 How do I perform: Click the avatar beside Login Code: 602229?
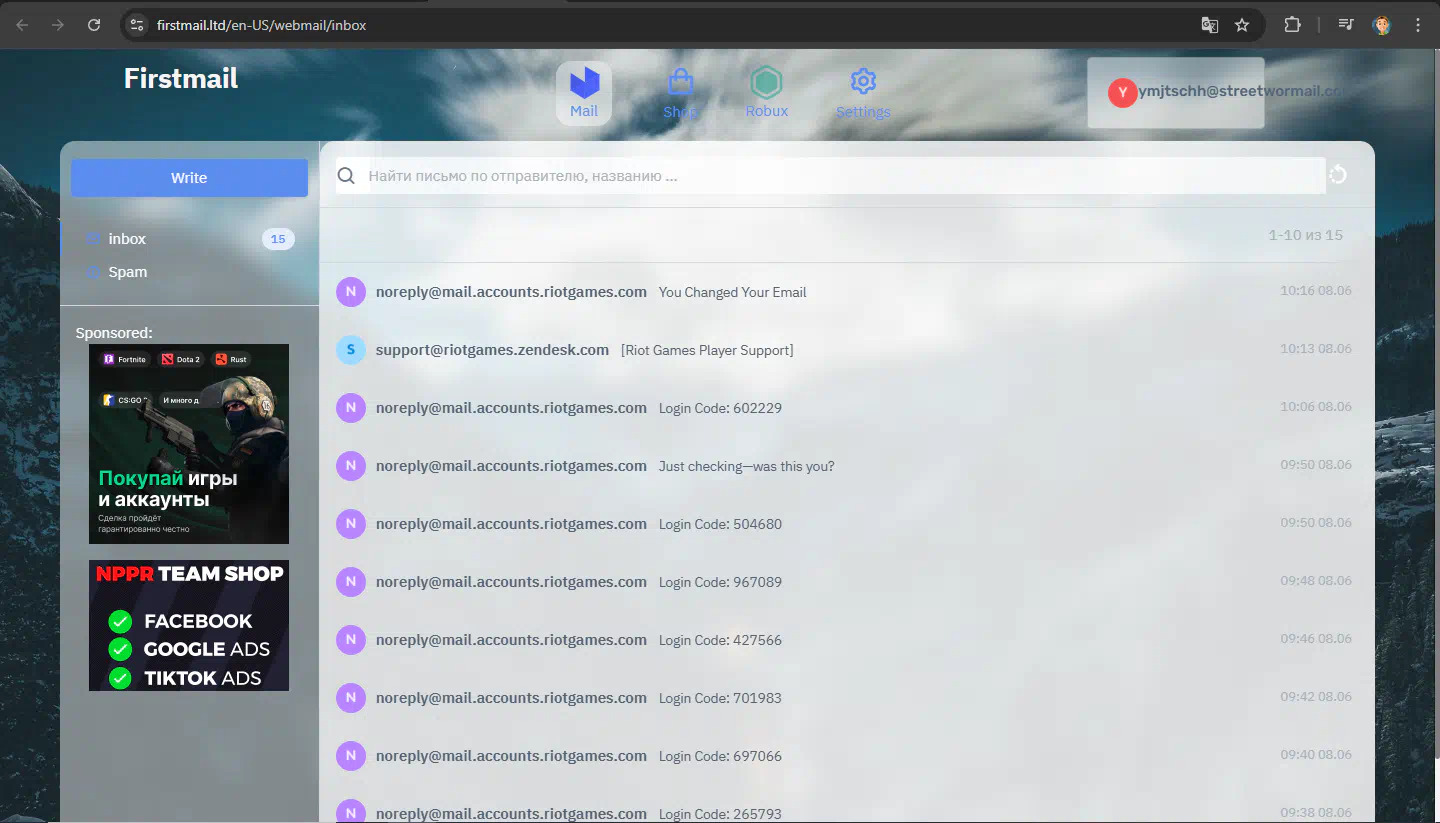[x=350, y=408]
